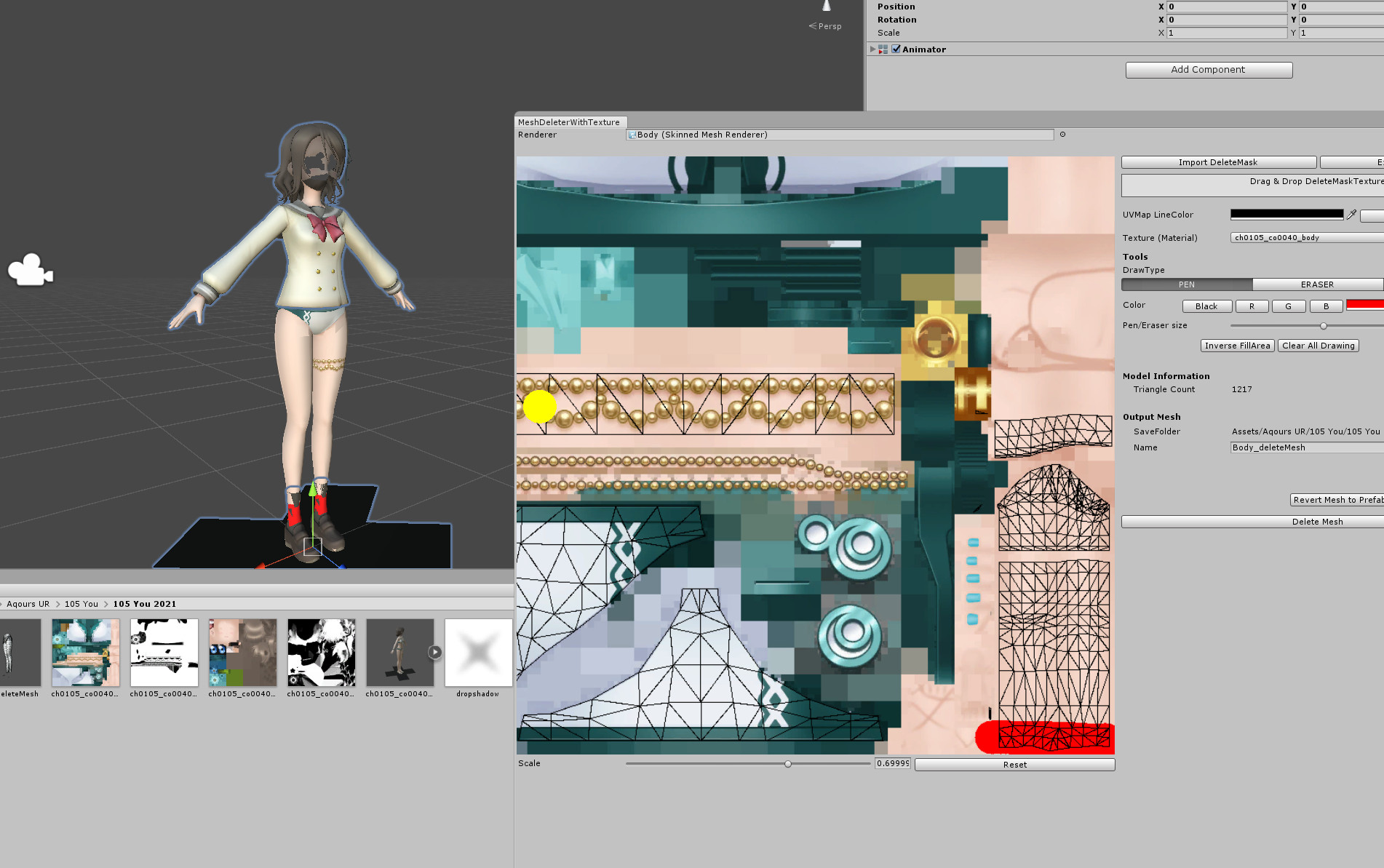Image resolution: width=1384 pixels, height=868 pixels.
Task: Expand the Animator component foldout
Action: pos(872,49)
